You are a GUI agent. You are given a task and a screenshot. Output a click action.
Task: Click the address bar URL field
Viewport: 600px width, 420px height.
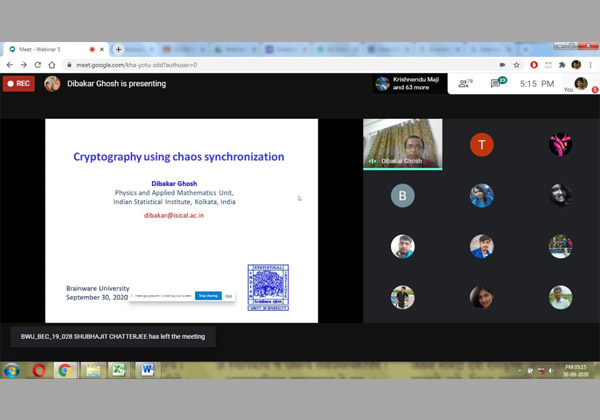(x=281, y=65)
